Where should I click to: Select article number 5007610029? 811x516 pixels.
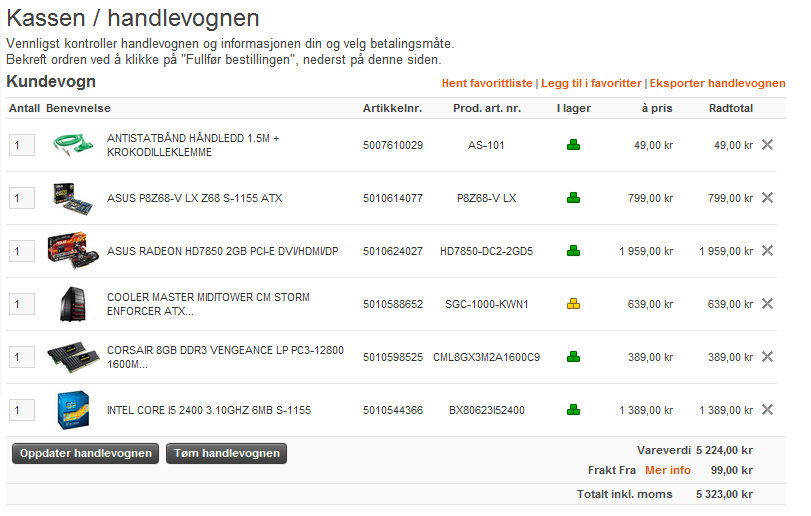(393, 145)
